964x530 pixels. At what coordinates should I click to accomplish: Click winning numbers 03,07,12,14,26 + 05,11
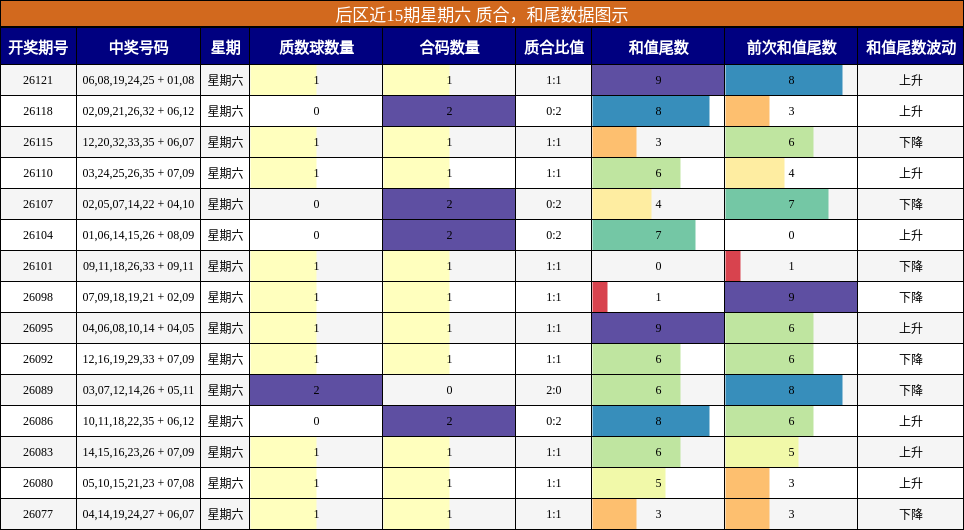pos(138,390)
